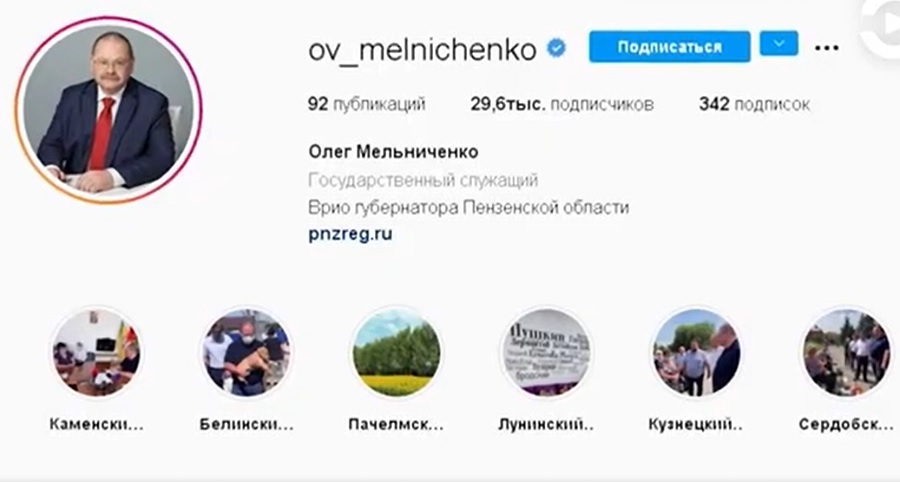Click the ov_melnichenko username heading
Viewport: 900px width, 482px height.
point(422,50)
